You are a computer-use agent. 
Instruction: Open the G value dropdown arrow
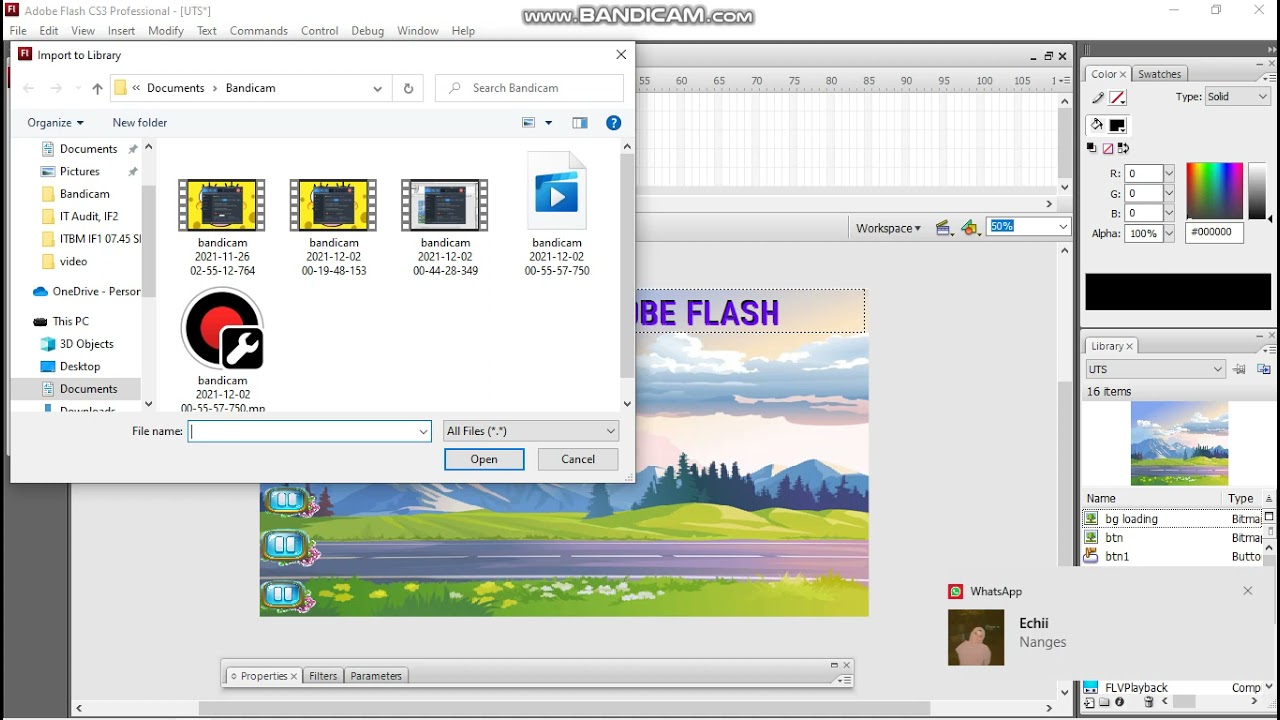pos(1168,194)
